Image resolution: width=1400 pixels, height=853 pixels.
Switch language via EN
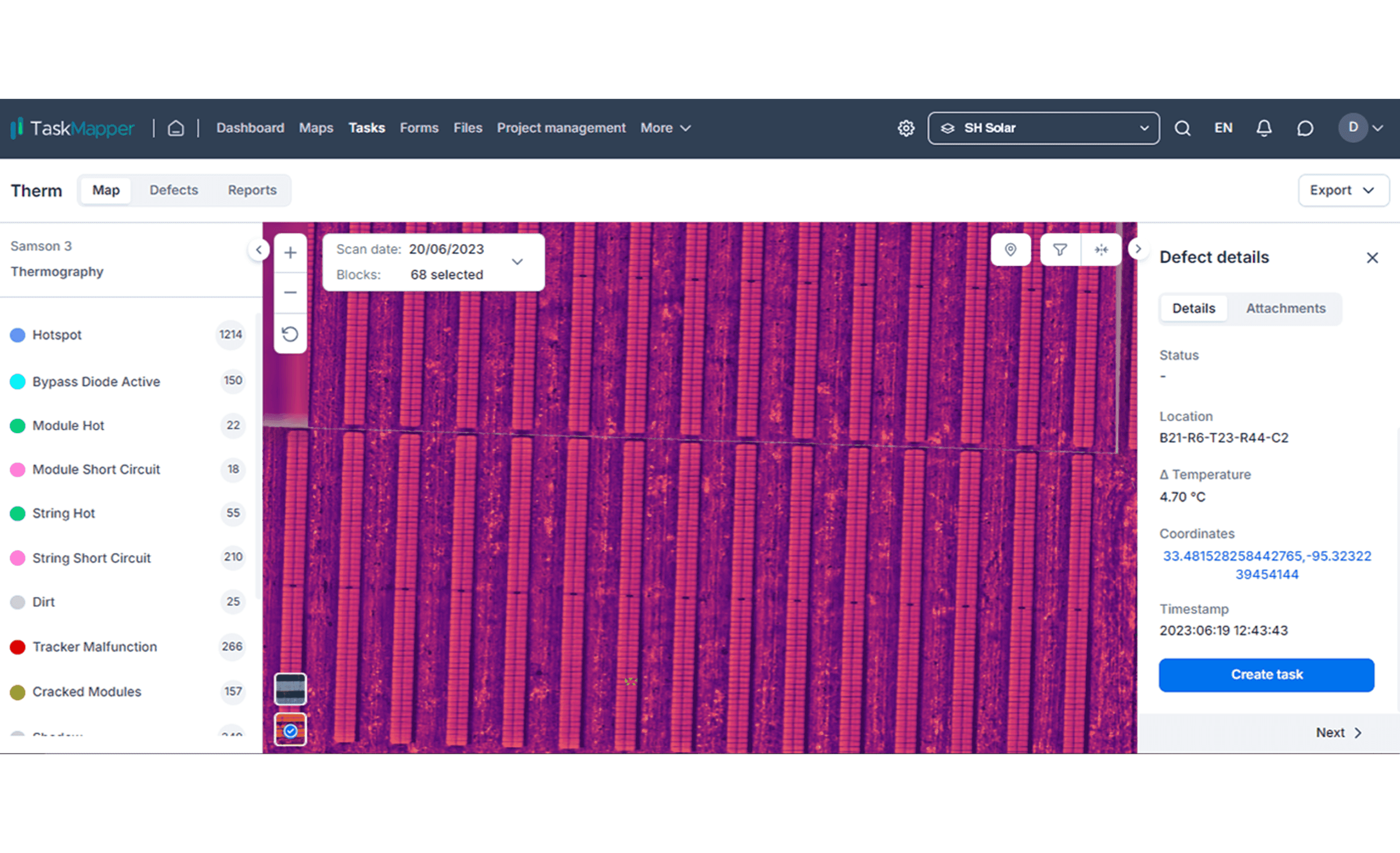[x=1223, y=128]
